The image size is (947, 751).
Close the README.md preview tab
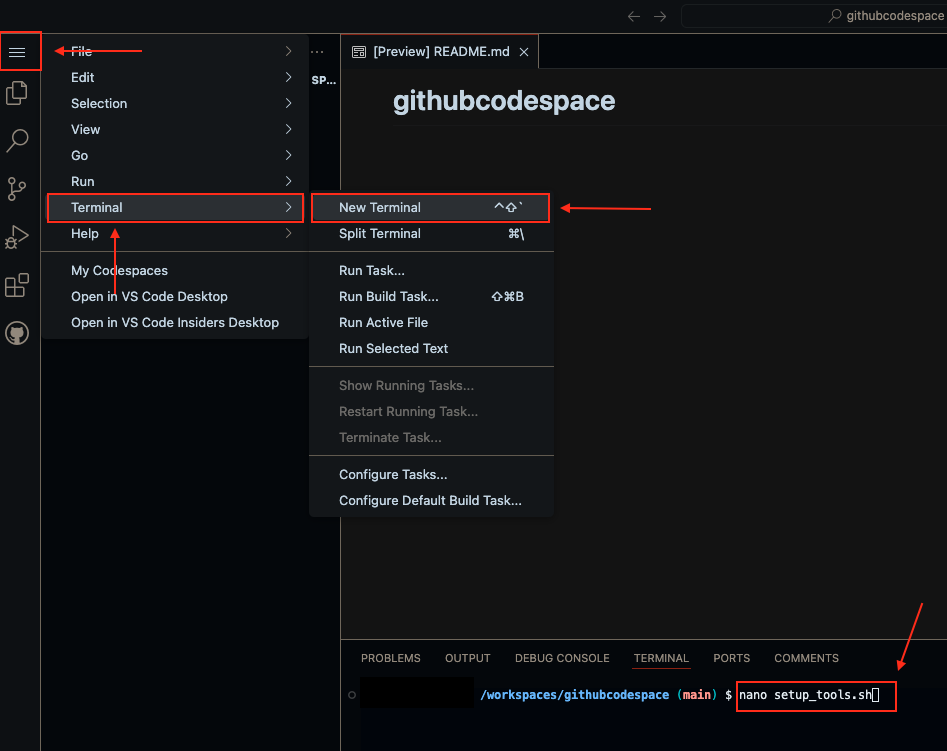point(524,52)
